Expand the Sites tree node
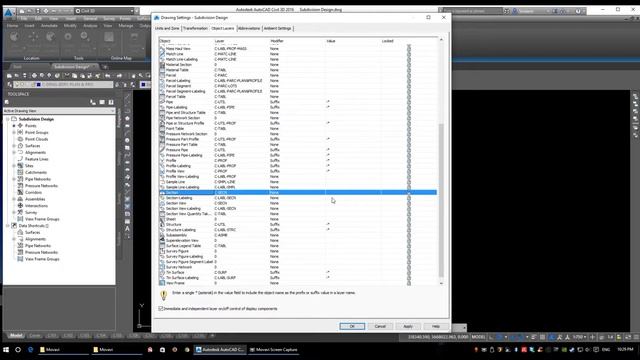Viewport: 640px width, 360px height. (x=14, y=166)
